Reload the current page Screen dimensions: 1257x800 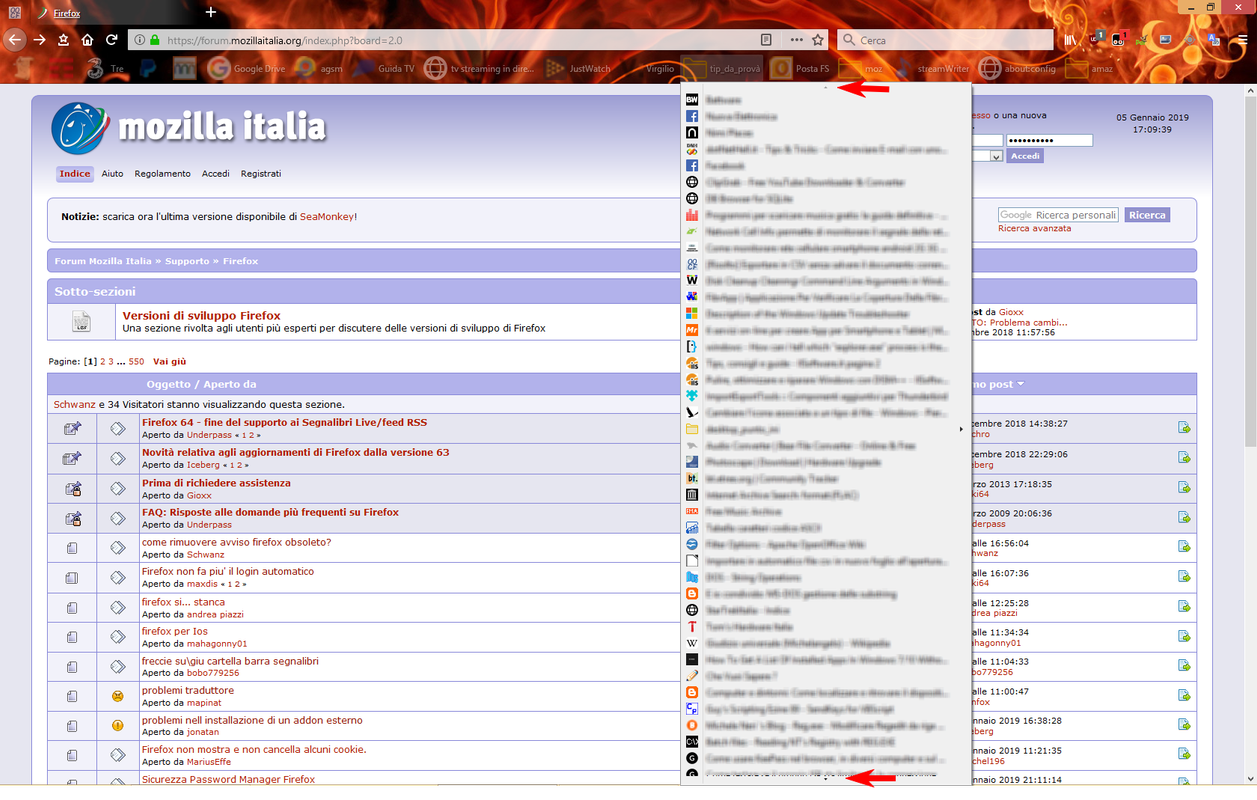click(x=111, y=40)
